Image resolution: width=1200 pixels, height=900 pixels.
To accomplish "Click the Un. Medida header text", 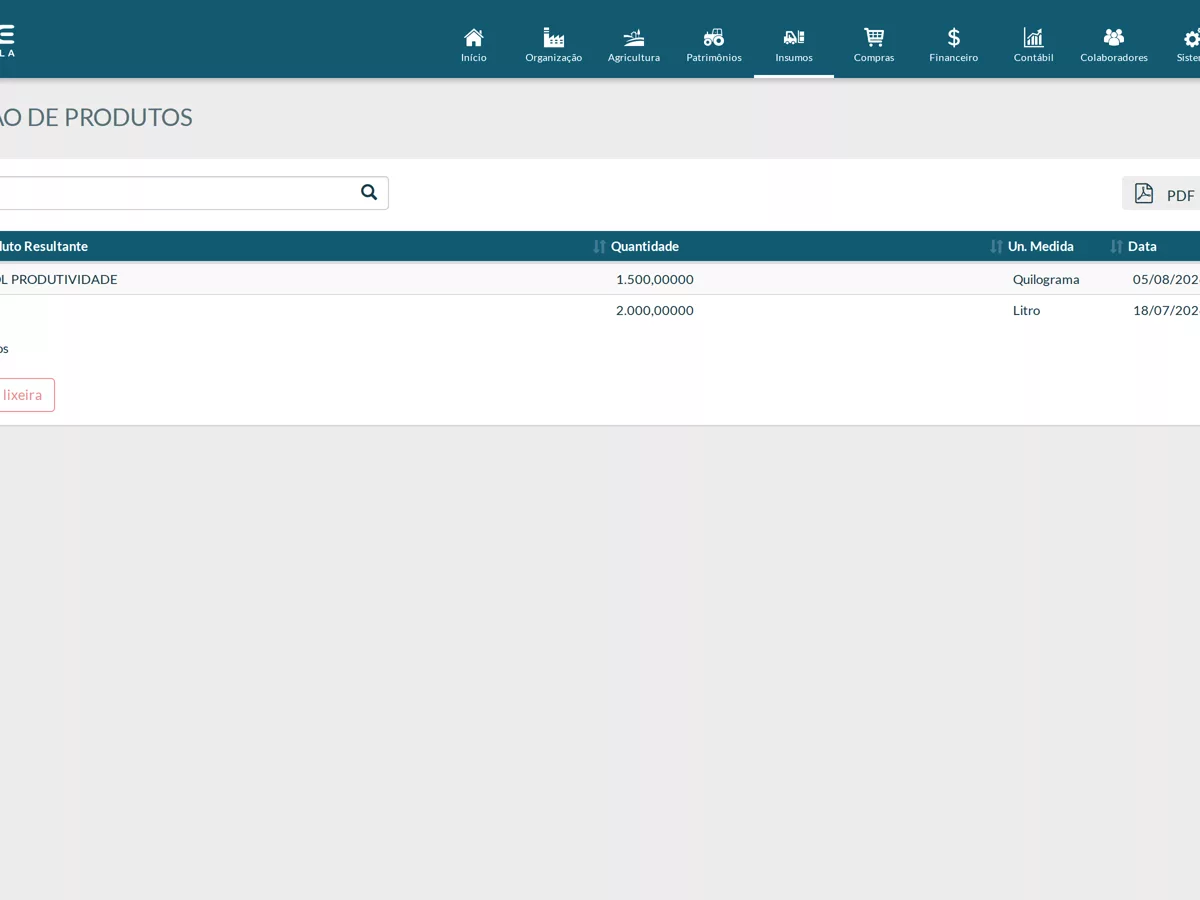I will 1041,246.
